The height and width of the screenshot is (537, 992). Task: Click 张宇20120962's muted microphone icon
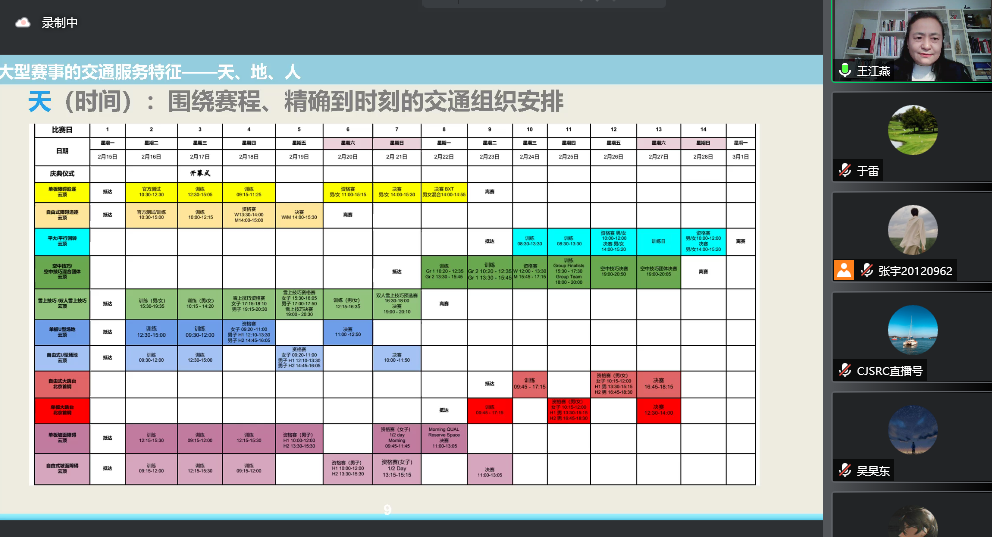[x=868, y=270]
